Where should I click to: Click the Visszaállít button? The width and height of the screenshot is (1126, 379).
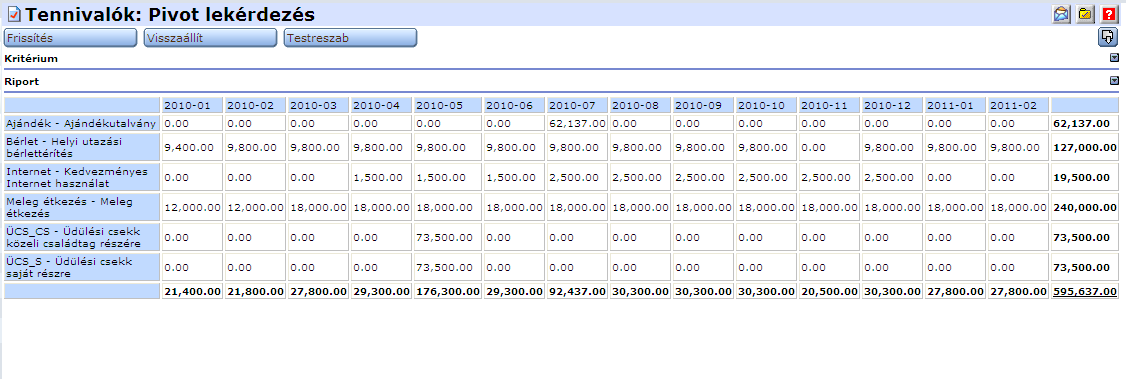(x=210, y=38)
